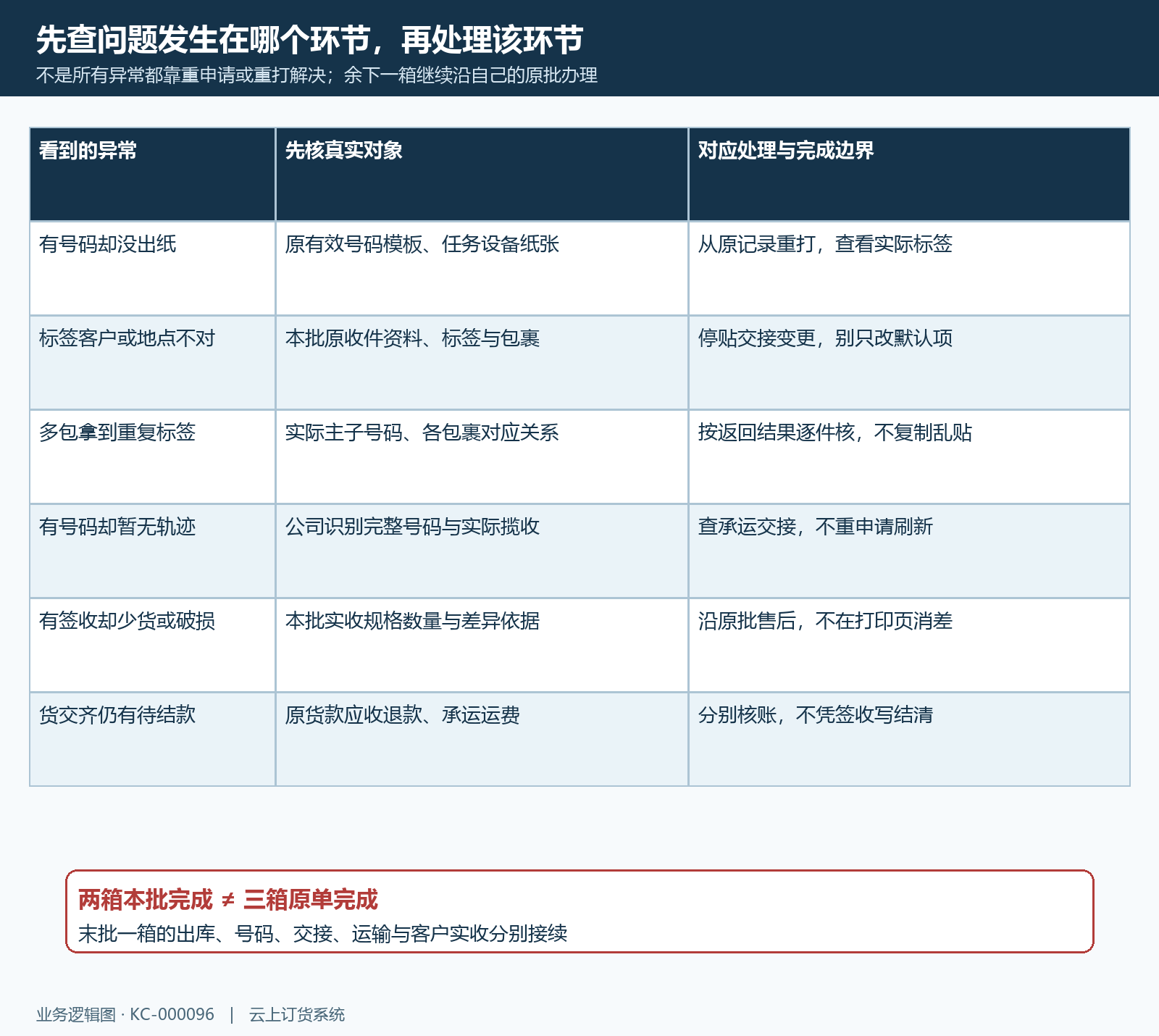Select the cell 标签客户或地点不对
The image size is (1159, 1036).
tap(153, 362)
